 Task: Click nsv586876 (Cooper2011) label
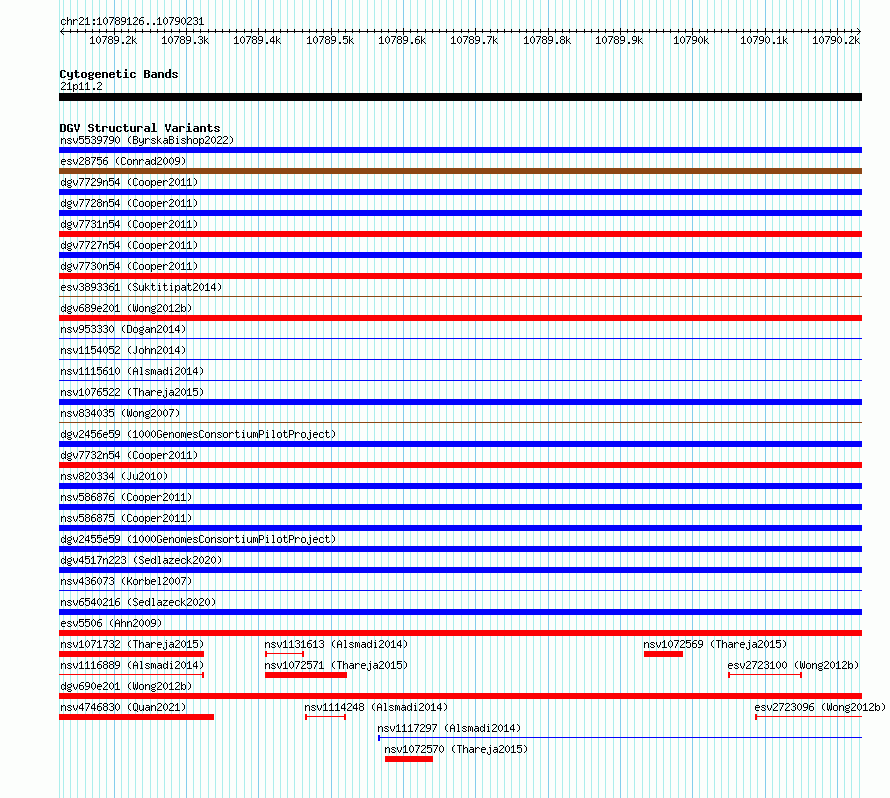point(126,497)
